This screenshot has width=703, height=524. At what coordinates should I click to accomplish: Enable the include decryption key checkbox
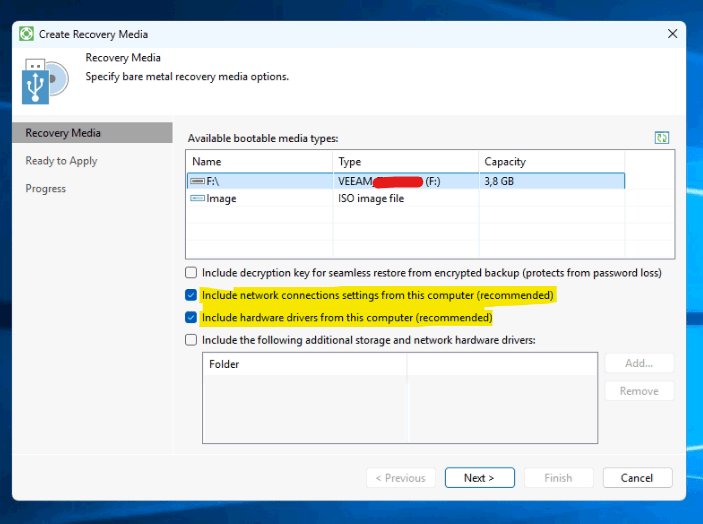[191, 273]
